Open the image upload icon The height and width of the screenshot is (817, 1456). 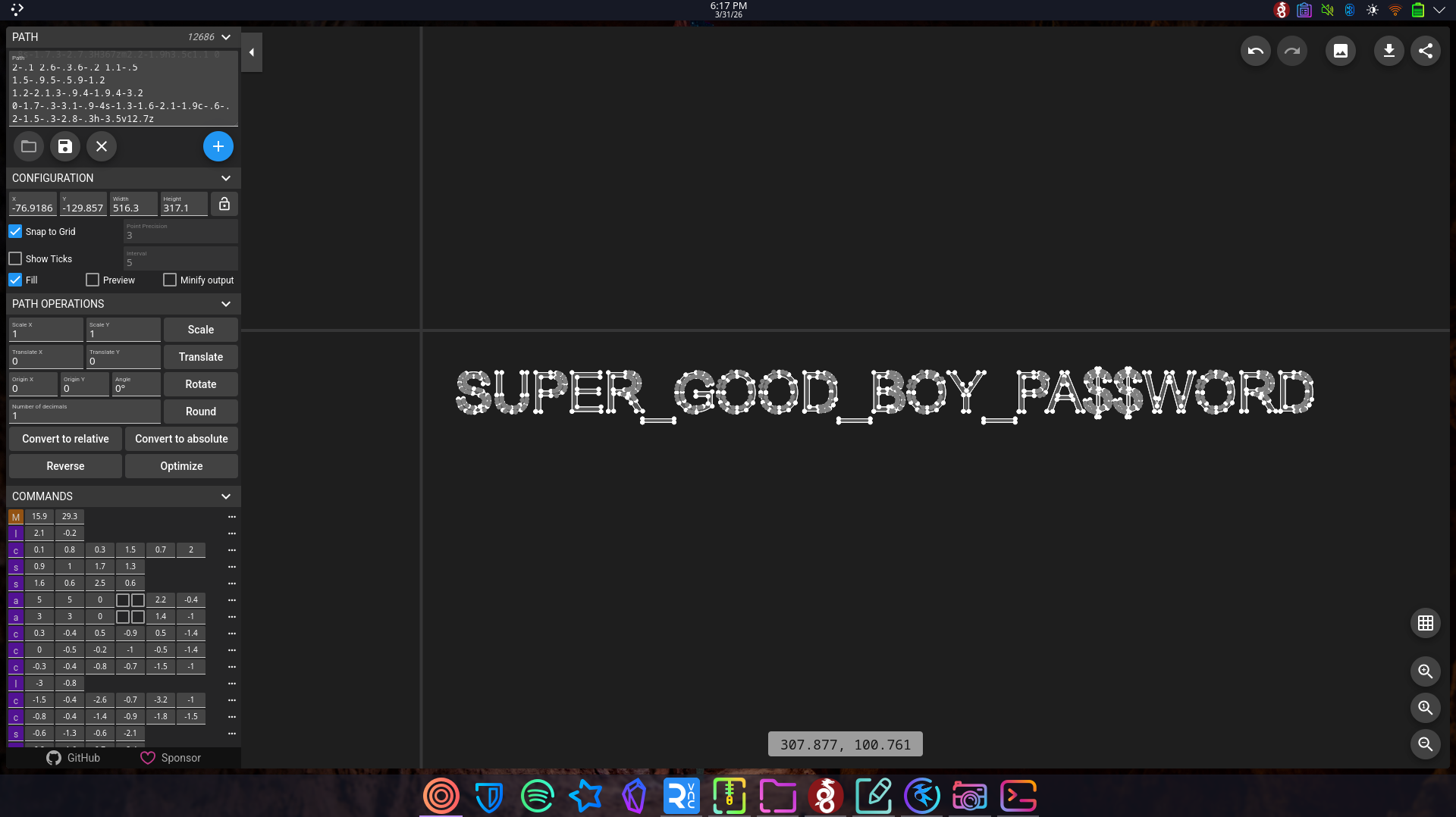[1341, 51]
